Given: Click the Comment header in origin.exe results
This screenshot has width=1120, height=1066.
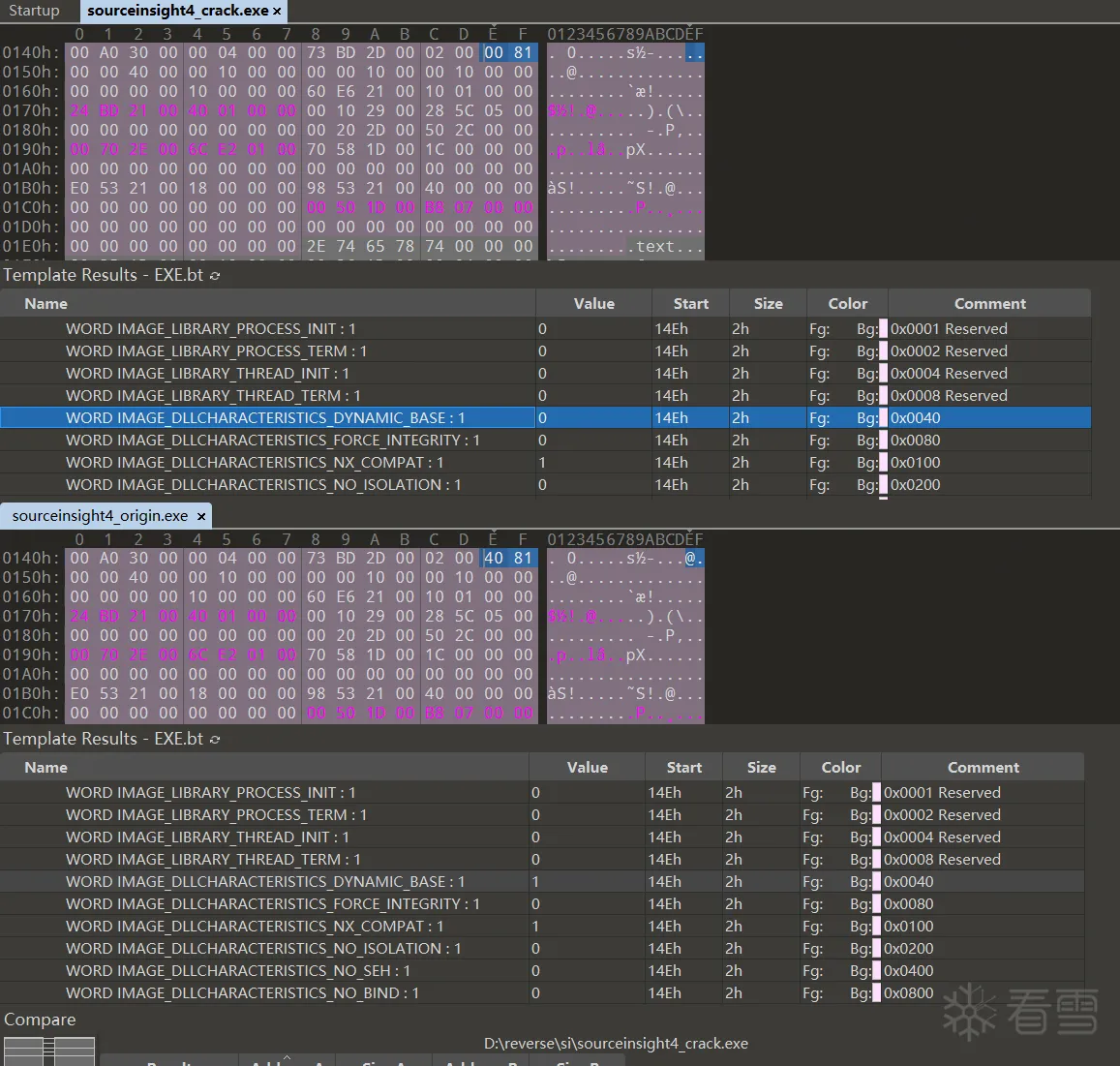Looking at the screenshot, I should tap(983, 768).
